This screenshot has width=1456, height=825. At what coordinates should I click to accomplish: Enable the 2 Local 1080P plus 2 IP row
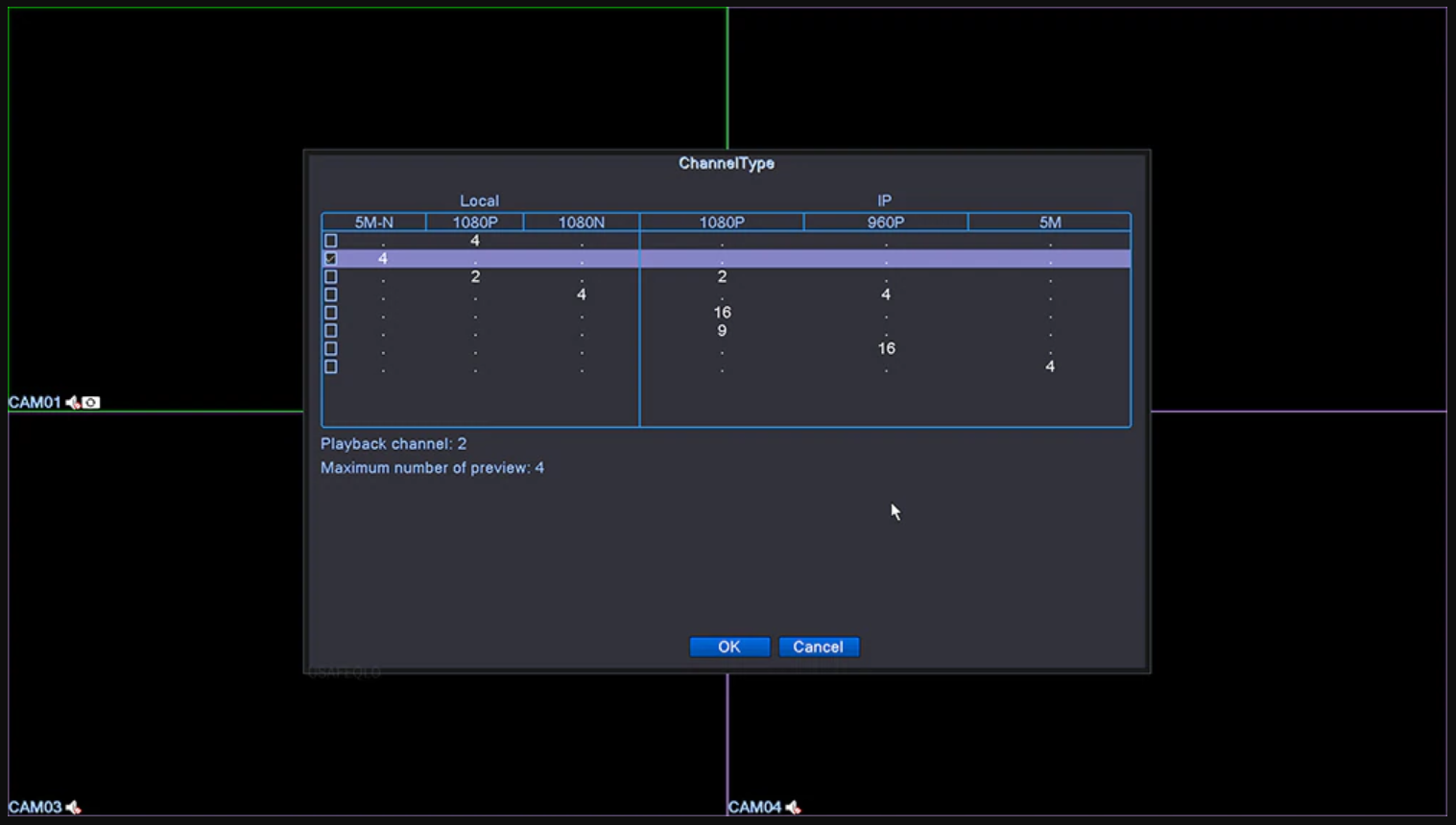click(x=331, y=277)
